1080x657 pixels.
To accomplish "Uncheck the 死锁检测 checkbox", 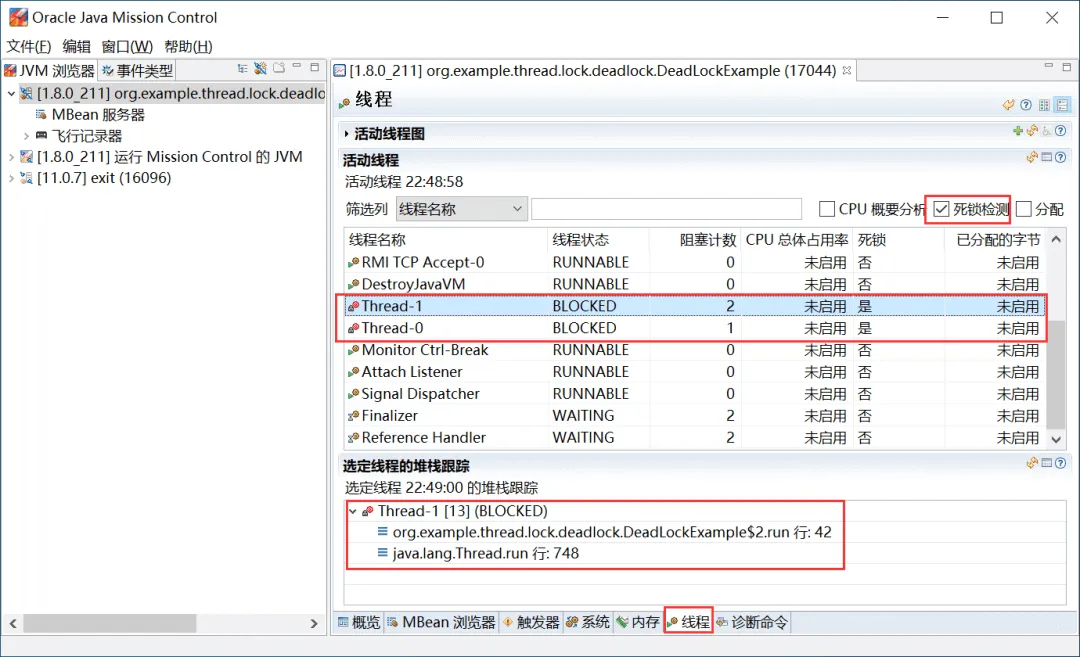I will pos(942,209).
